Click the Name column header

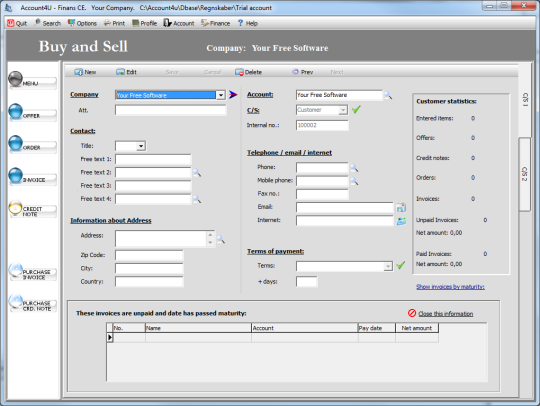(198, 328)
